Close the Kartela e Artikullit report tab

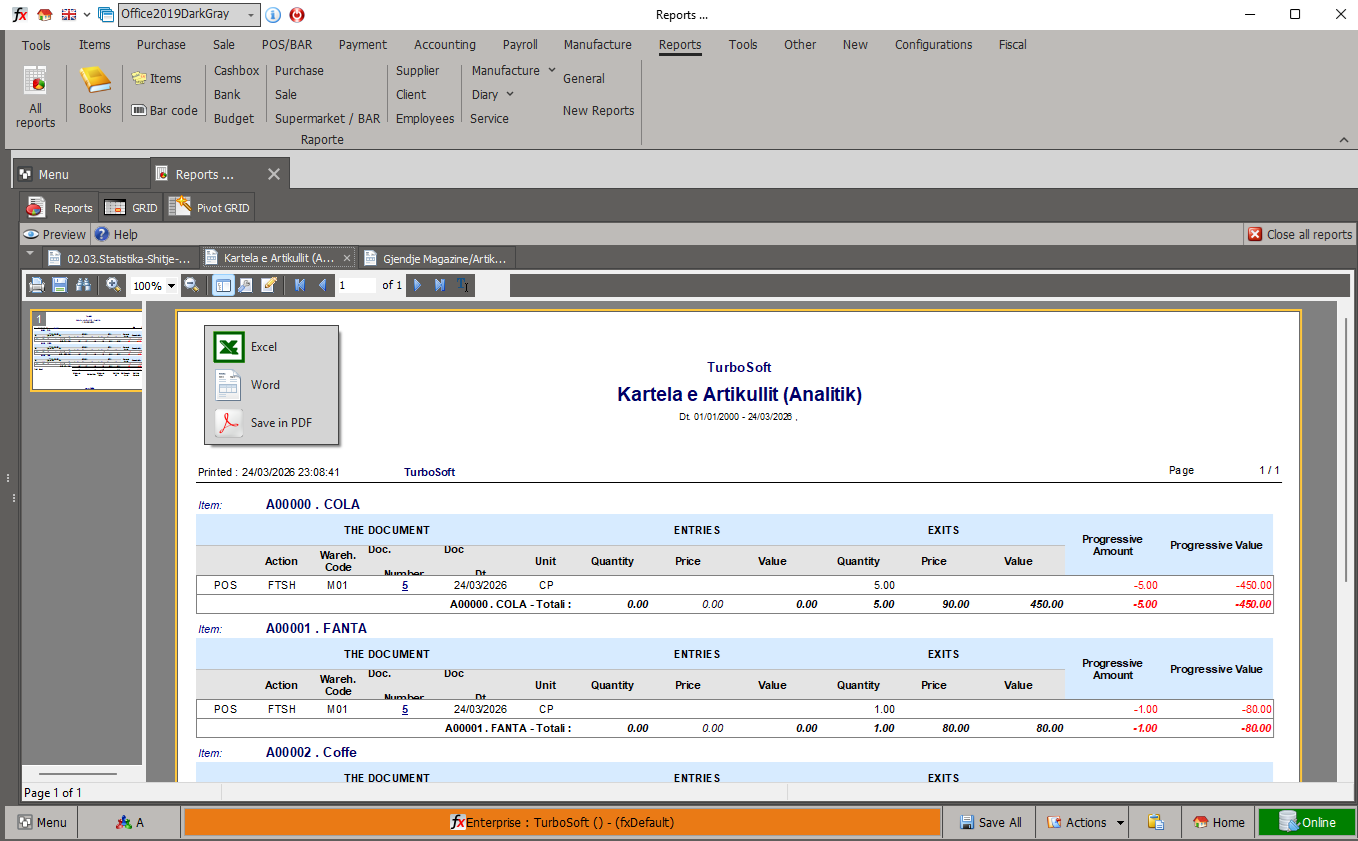coord(347,258)
